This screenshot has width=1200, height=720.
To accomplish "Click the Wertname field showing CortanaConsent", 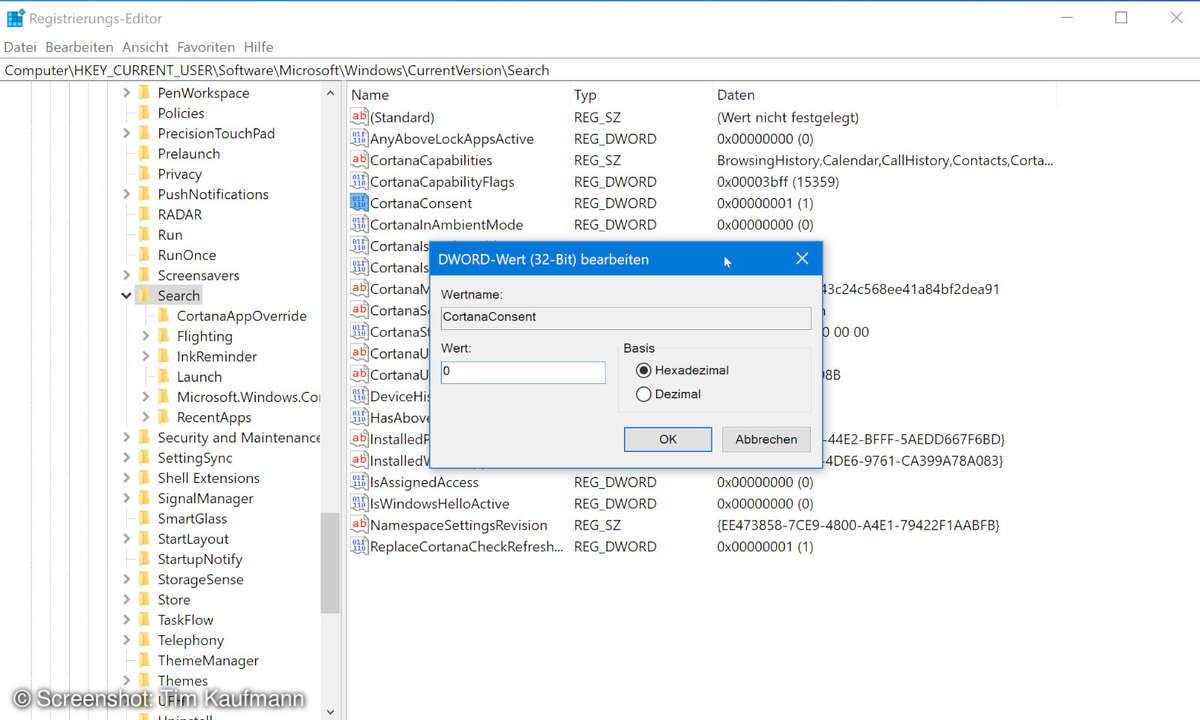I will (626, 317).
